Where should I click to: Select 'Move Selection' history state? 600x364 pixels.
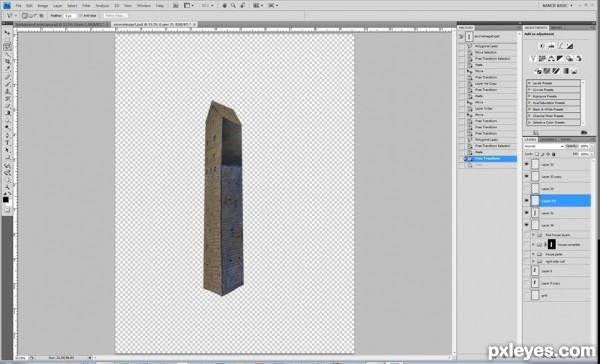(486, 52)
